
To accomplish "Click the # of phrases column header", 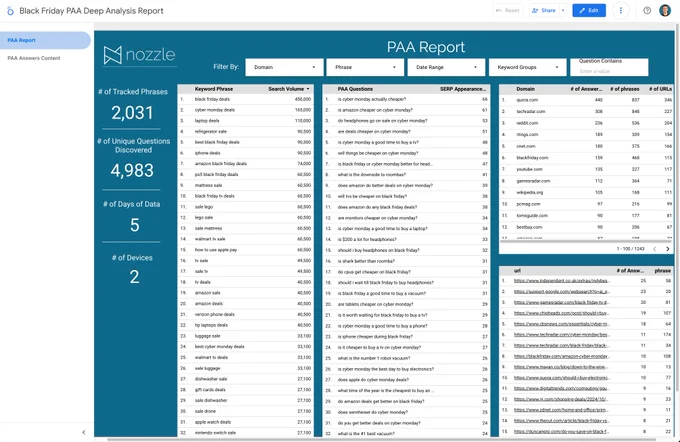I will (624, 89).
